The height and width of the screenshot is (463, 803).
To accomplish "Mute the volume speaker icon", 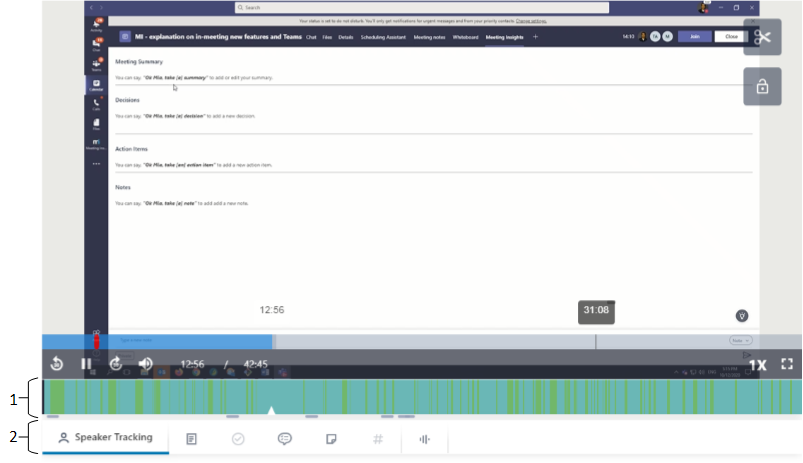I will [x=146, y=365].
